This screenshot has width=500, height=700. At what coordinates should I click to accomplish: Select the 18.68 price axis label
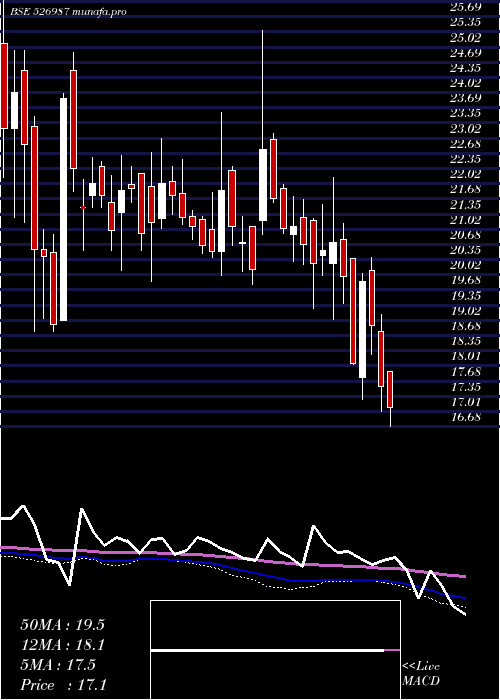coord(465,326)
